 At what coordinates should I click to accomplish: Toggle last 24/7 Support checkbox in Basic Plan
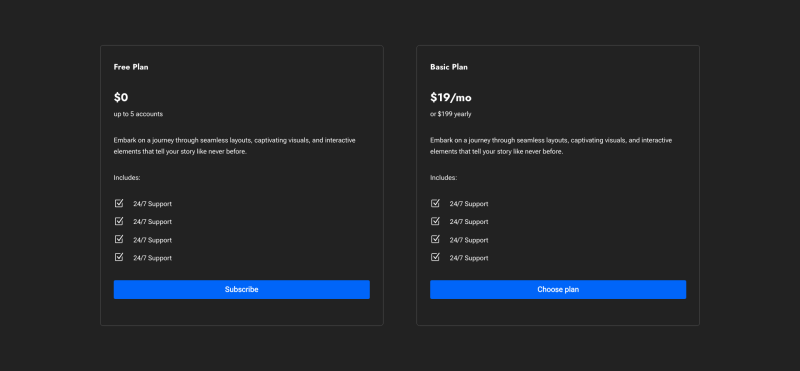(435, 257)
